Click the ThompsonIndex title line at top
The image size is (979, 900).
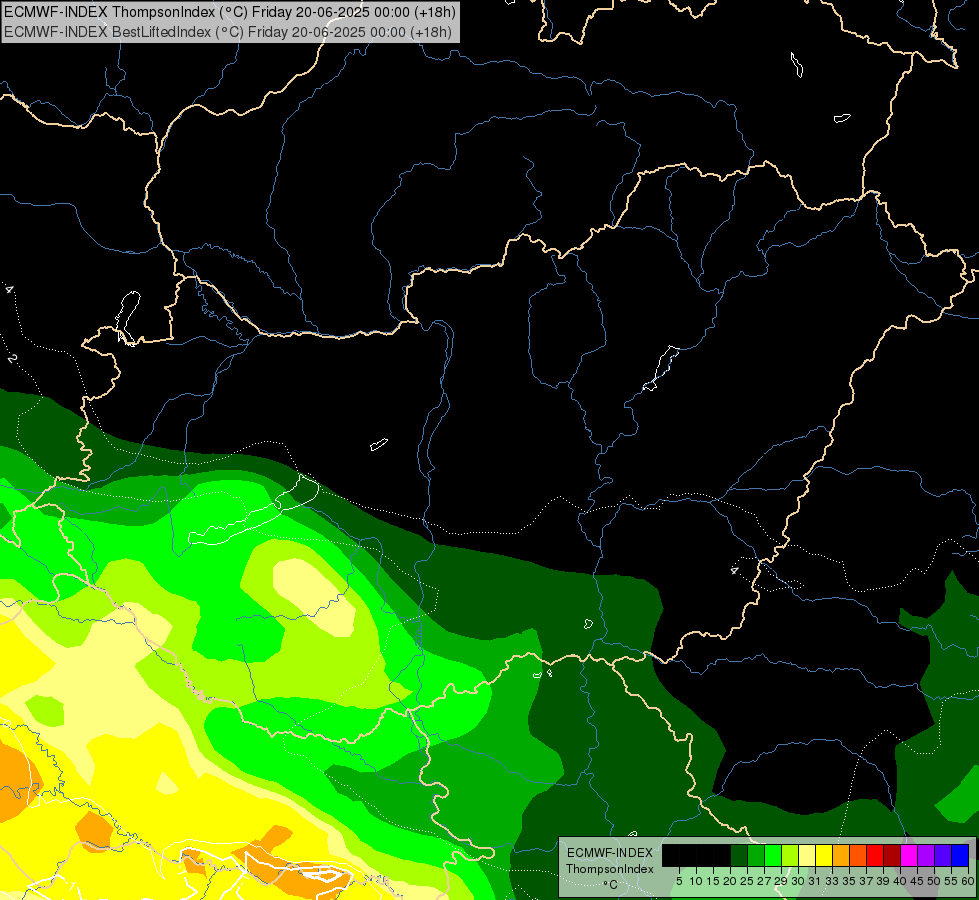point(230,12)
